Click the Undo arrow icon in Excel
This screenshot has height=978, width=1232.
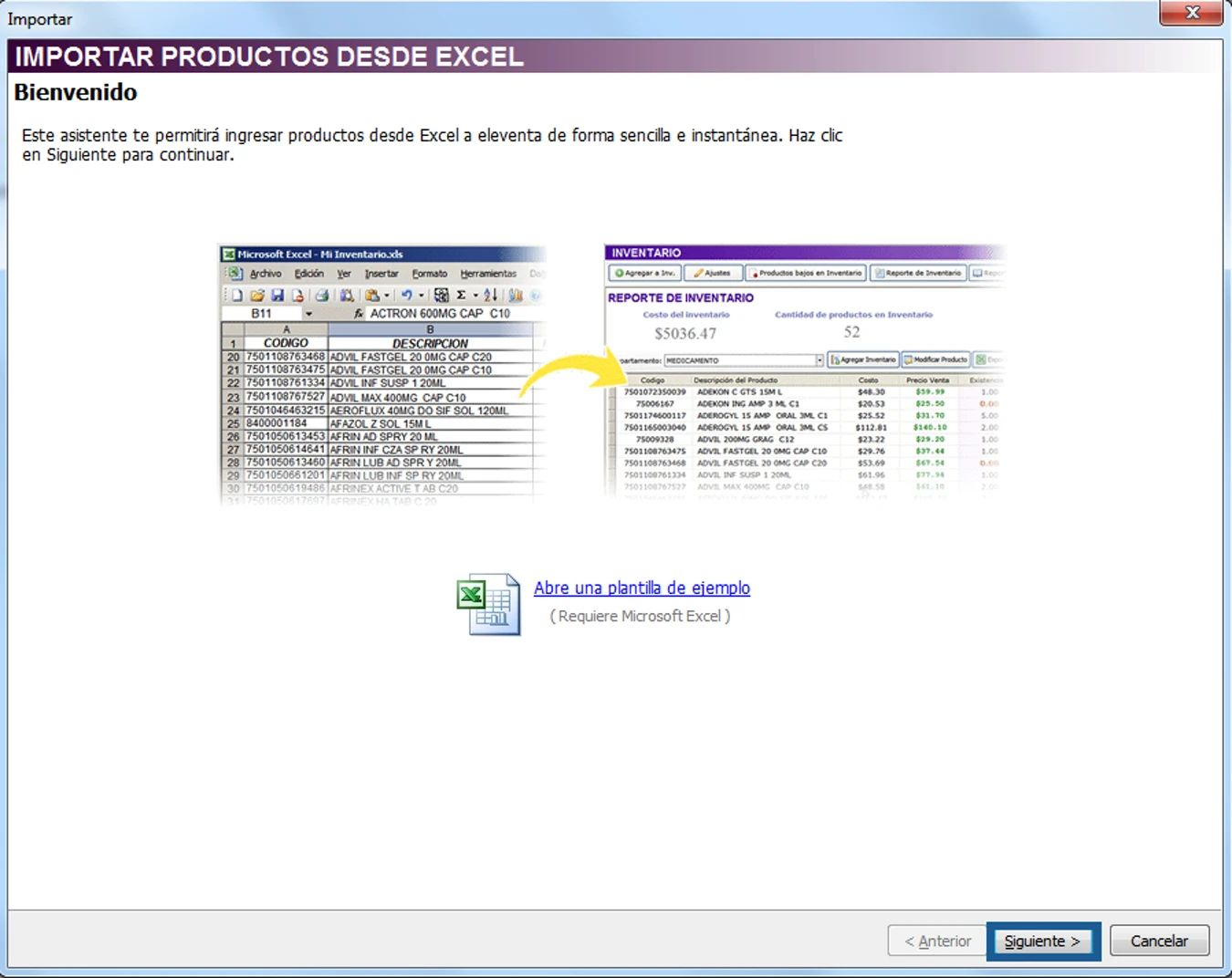pyautogui.click(x=407, y=295)
